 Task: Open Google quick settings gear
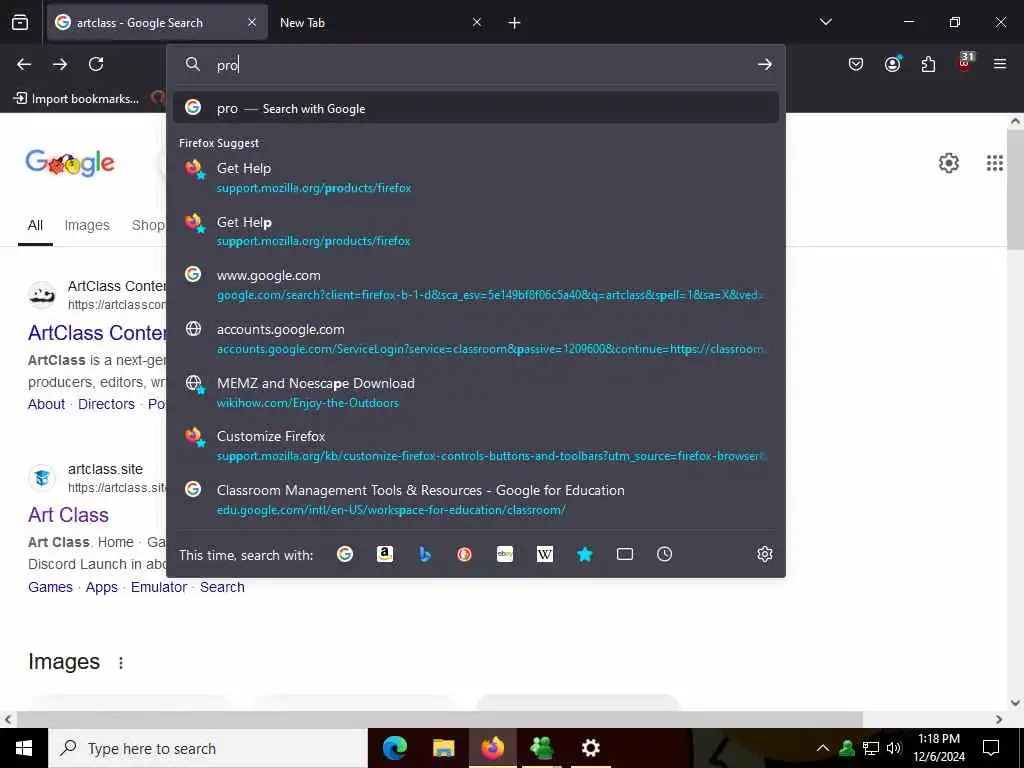point(948,163)
